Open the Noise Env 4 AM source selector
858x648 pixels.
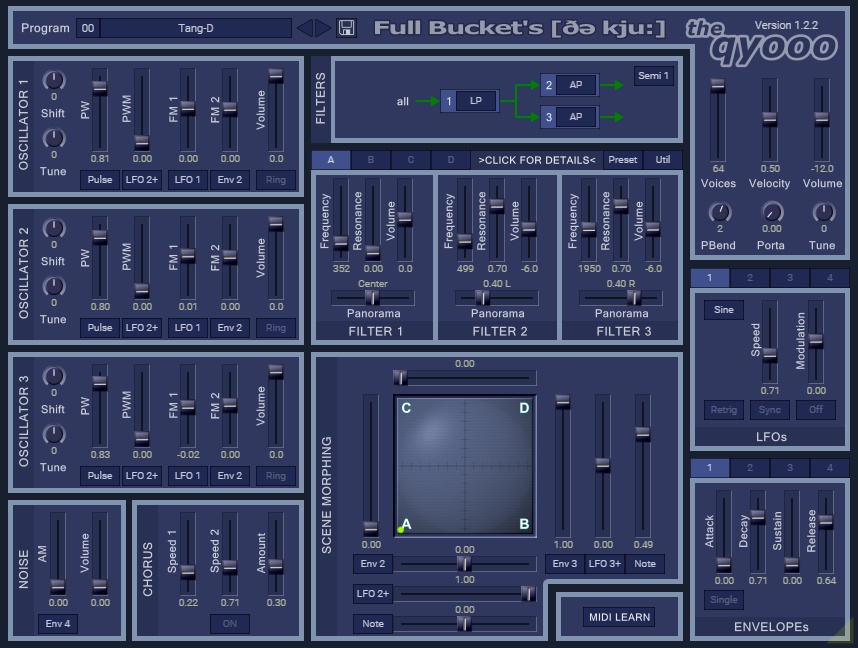[57, 623]
